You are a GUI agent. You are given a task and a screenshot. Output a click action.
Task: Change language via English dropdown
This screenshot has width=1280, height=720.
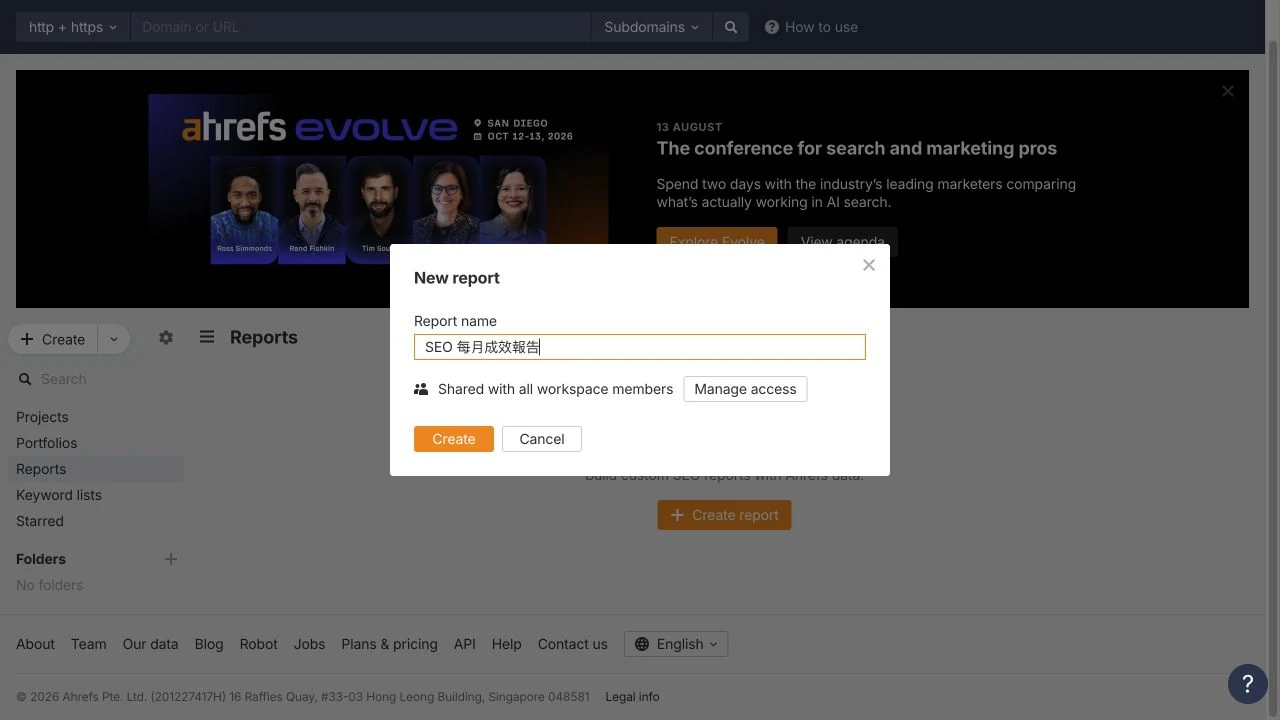tap(676, 644)
